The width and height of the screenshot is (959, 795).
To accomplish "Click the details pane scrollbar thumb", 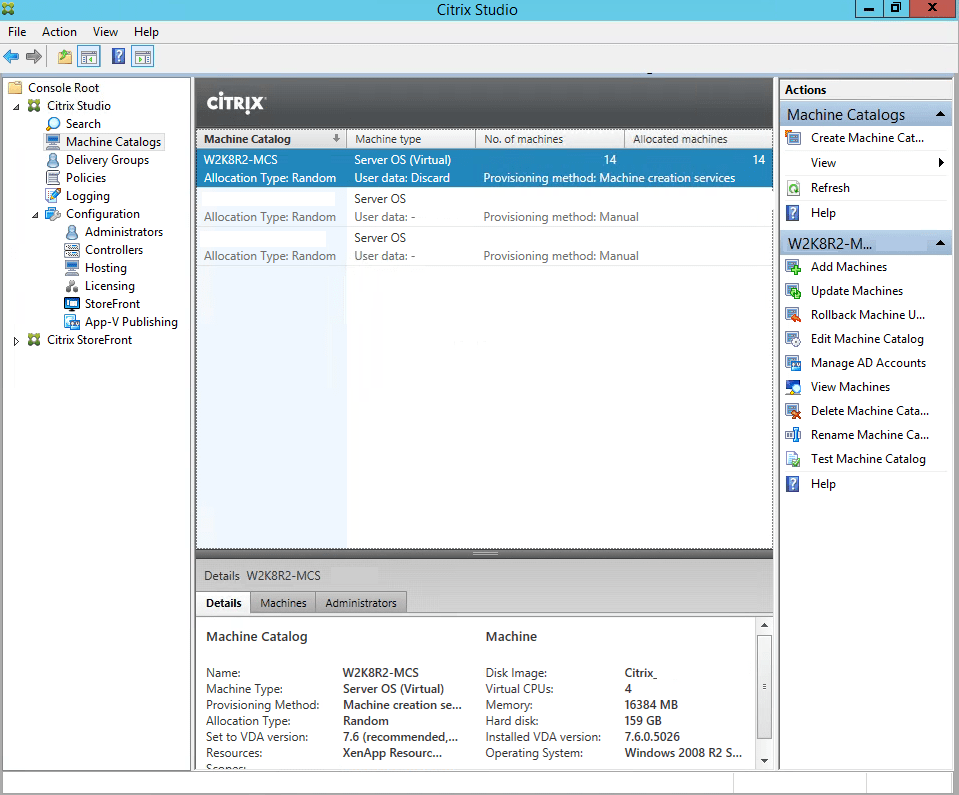I will (x=765, y=687).
